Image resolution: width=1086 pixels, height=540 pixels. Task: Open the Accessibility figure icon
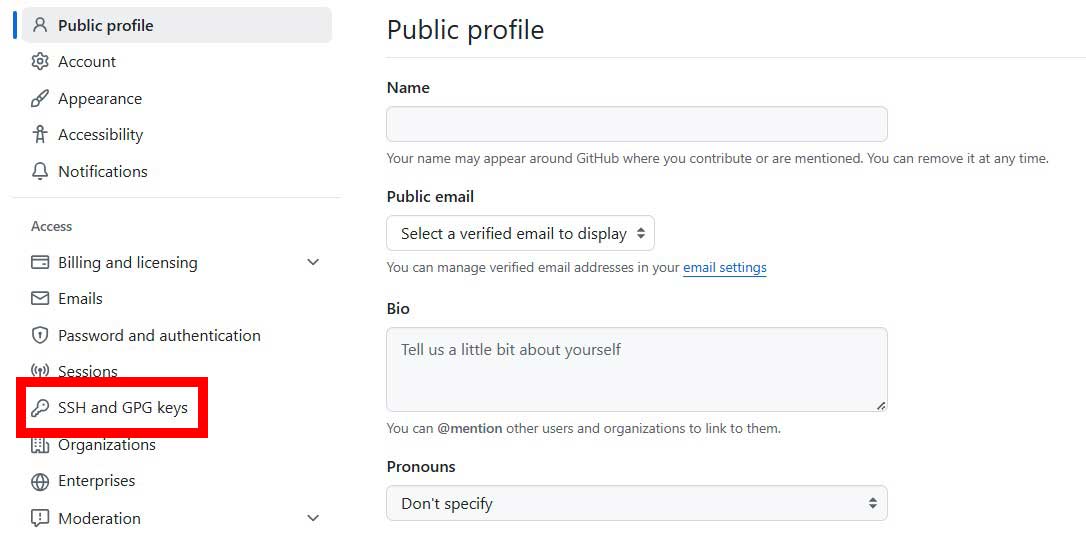tap(40, 134)
